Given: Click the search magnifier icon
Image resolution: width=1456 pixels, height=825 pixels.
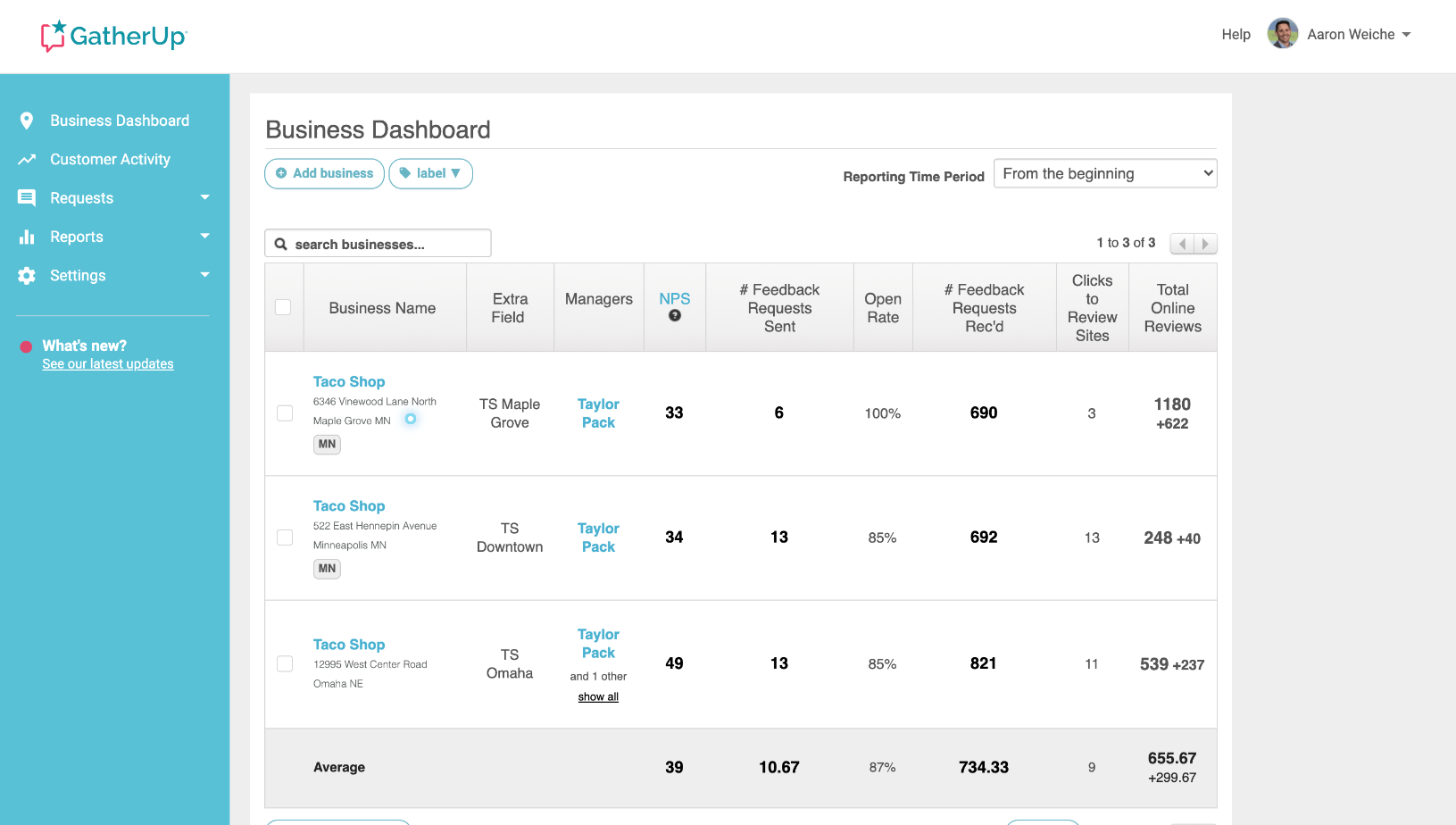Looking at the screenshot, I should tap(281, 243).
